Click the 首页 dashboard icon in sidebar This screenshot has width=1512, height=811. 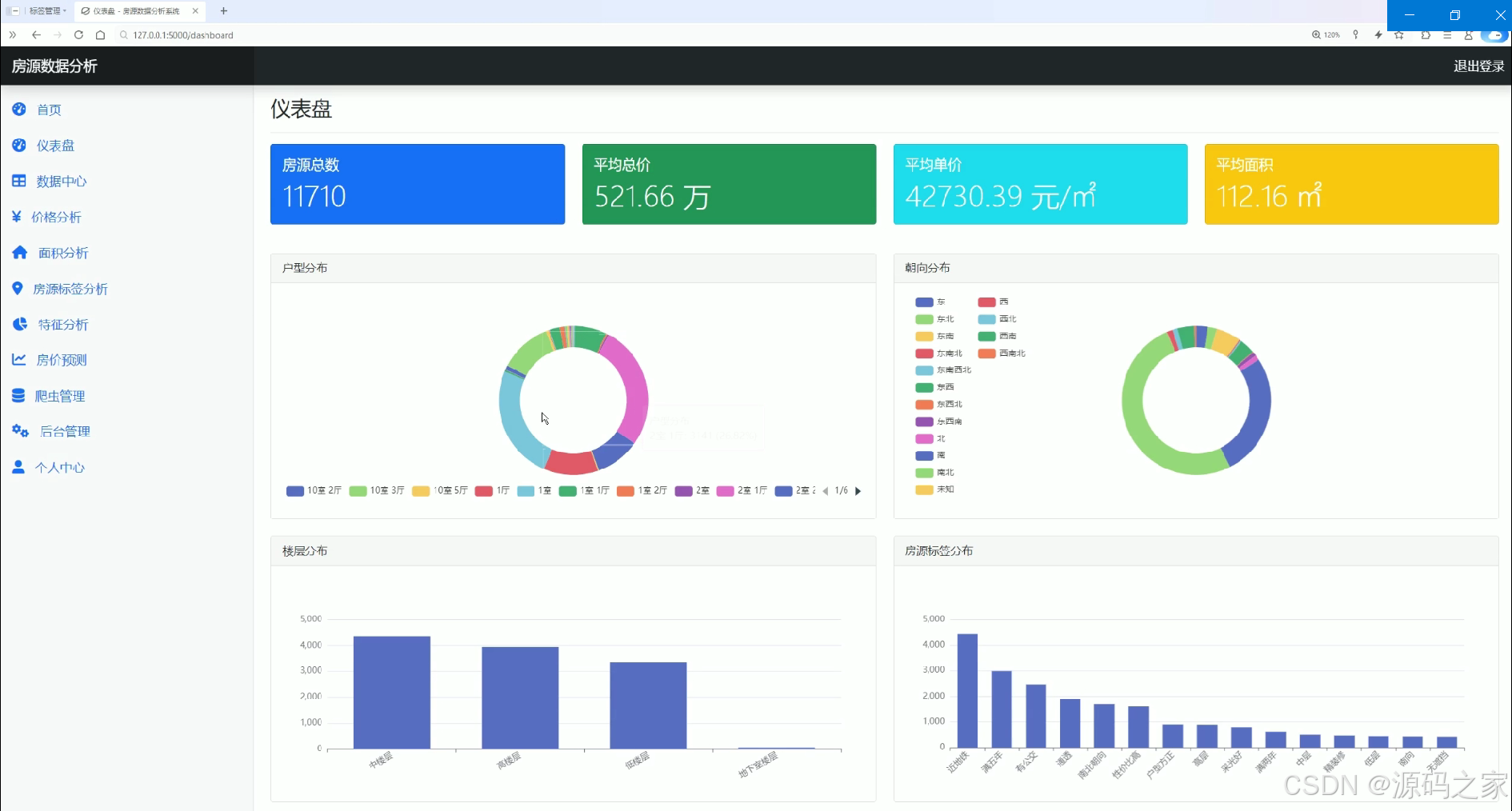(19, 109)
